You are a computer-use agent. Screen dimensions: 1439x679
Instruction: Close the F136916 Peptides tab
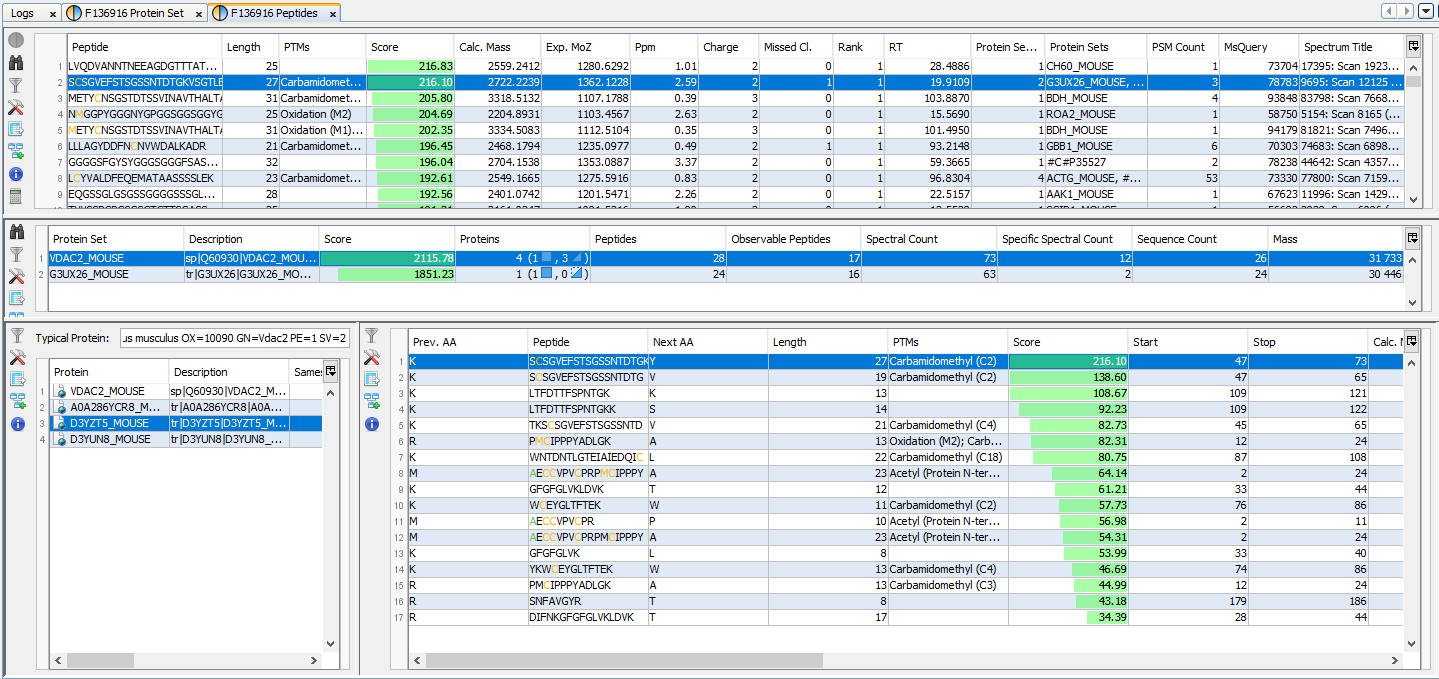332,14
